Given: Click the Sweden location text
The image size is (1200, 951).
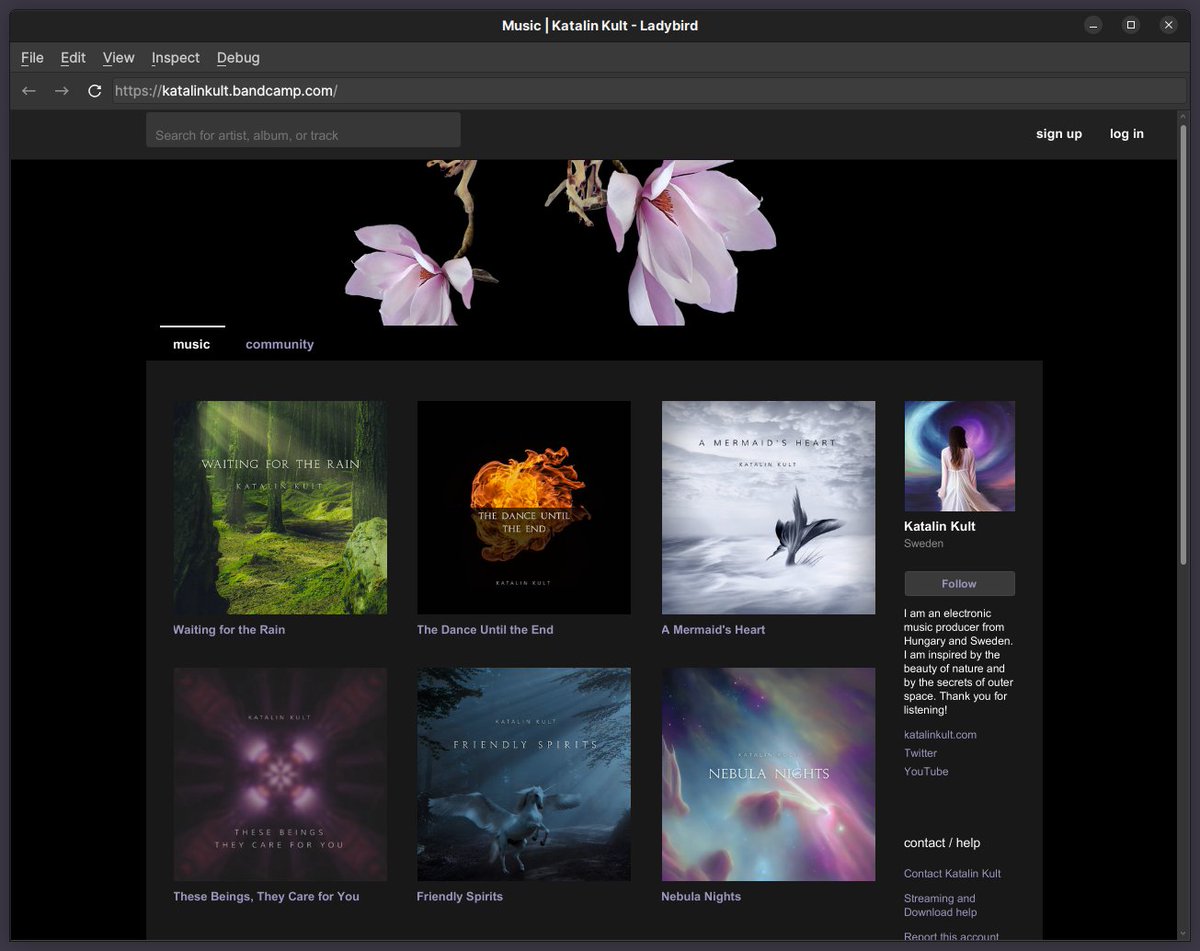Looking at the screenshot, I should (x=924, y=544).
